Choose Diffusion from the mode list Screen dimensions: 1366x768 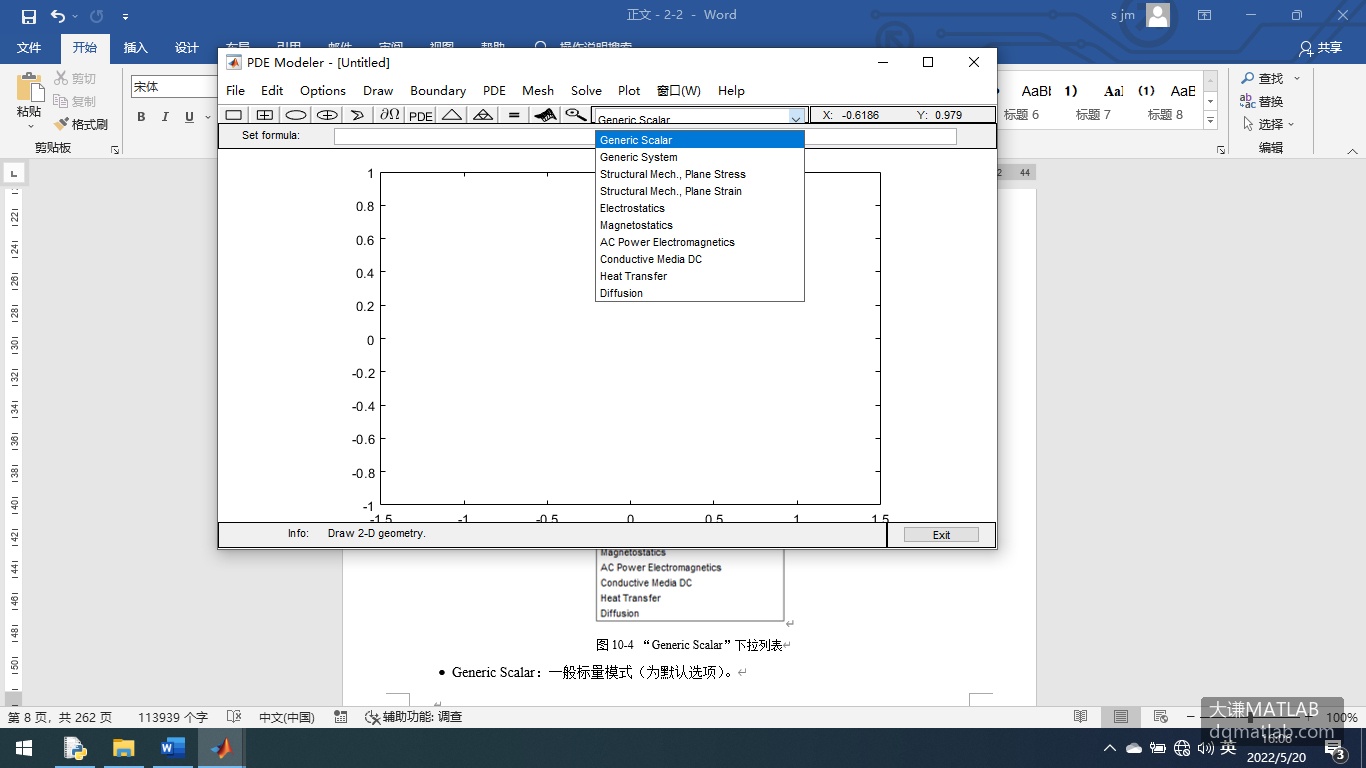tap(700, 293)
